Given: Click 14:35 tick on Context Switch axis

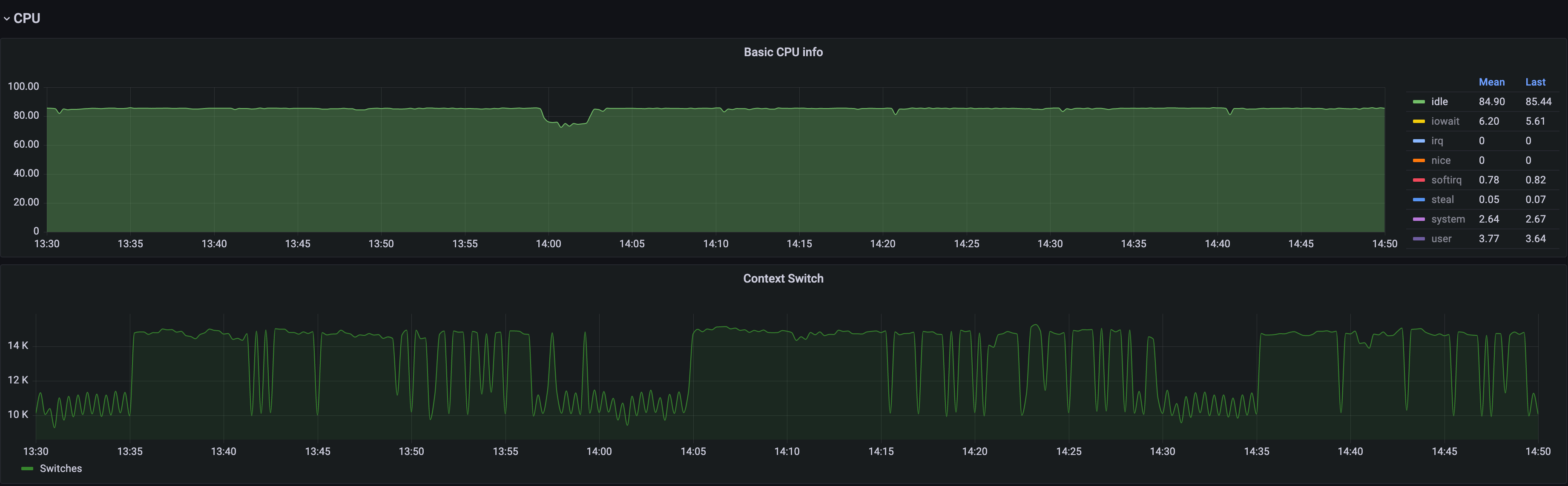Looking at the screenshot, I should click(1256, 452).
